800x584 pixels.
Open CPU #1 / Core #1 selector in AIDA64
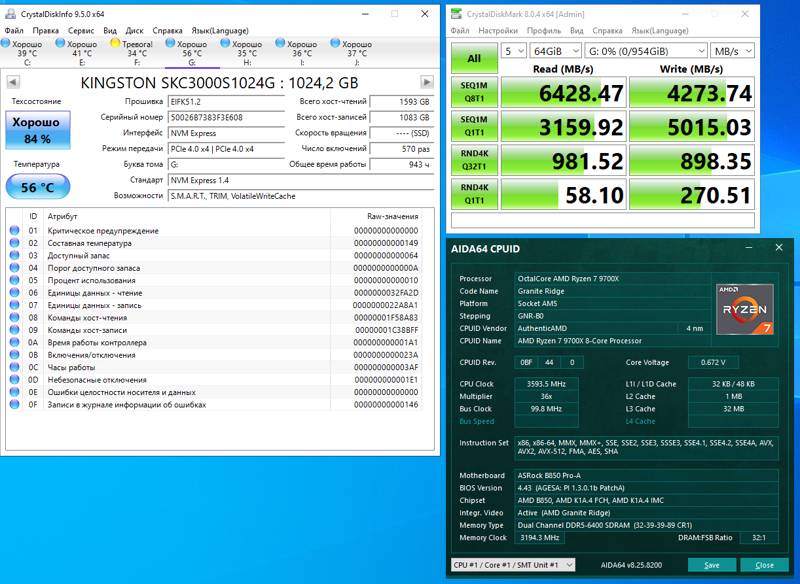(x=513, y=565)
